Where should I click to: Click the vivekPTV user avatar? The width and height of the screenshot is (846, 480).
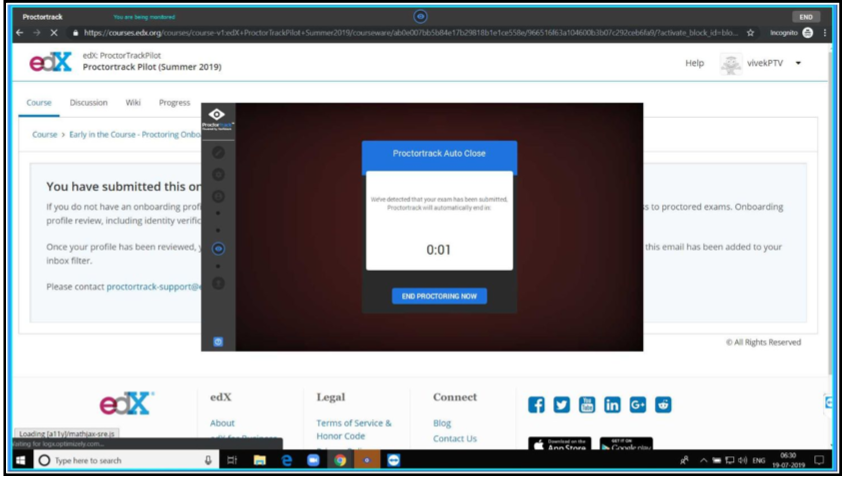tap(731, 64)
